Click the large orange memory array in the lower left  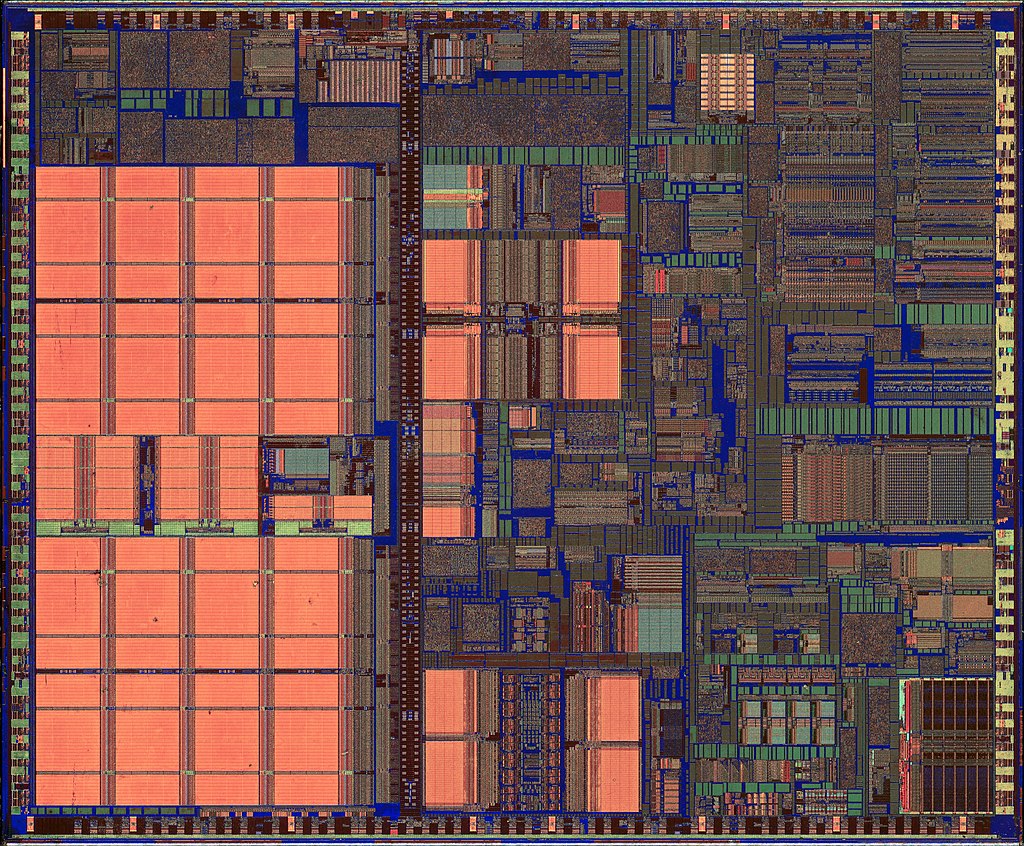point(190,670)
